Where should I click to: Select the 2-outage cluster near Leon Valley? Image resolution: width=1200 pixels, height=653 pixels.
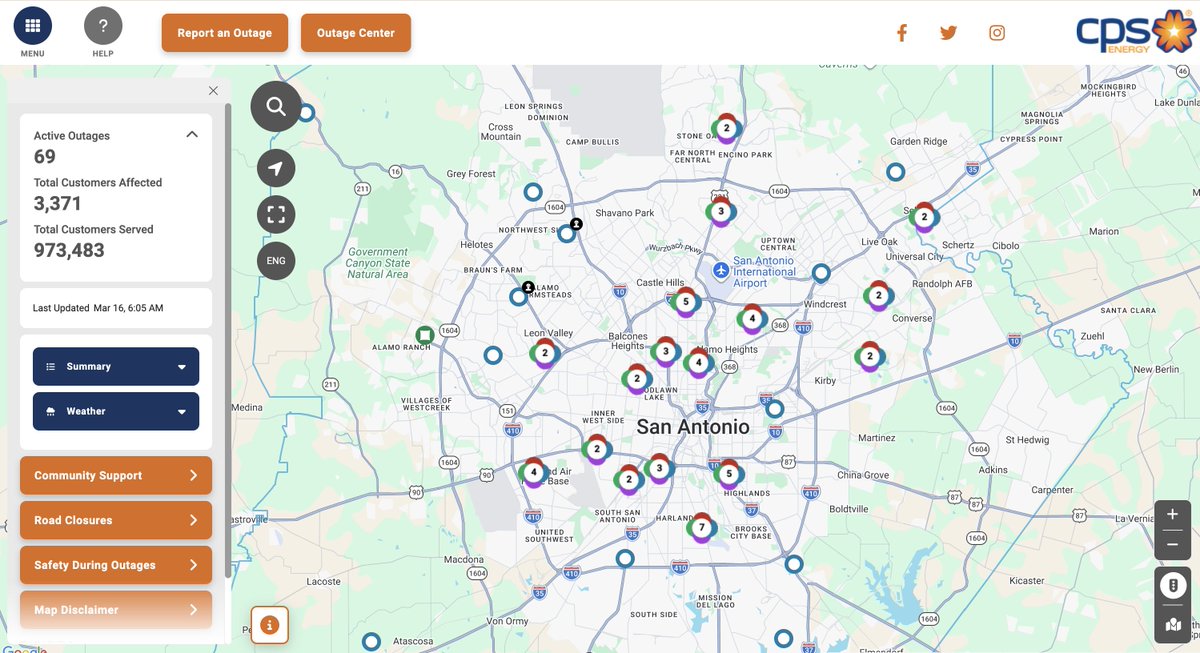point(544,353)
